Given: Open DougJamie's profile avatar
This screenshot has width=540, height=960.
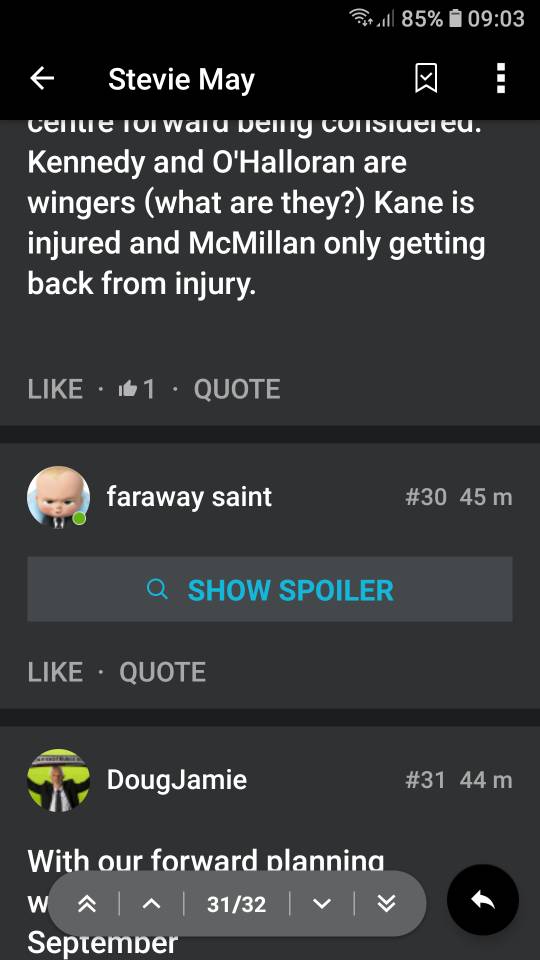Looking at the screenshot, I should 58,779.
